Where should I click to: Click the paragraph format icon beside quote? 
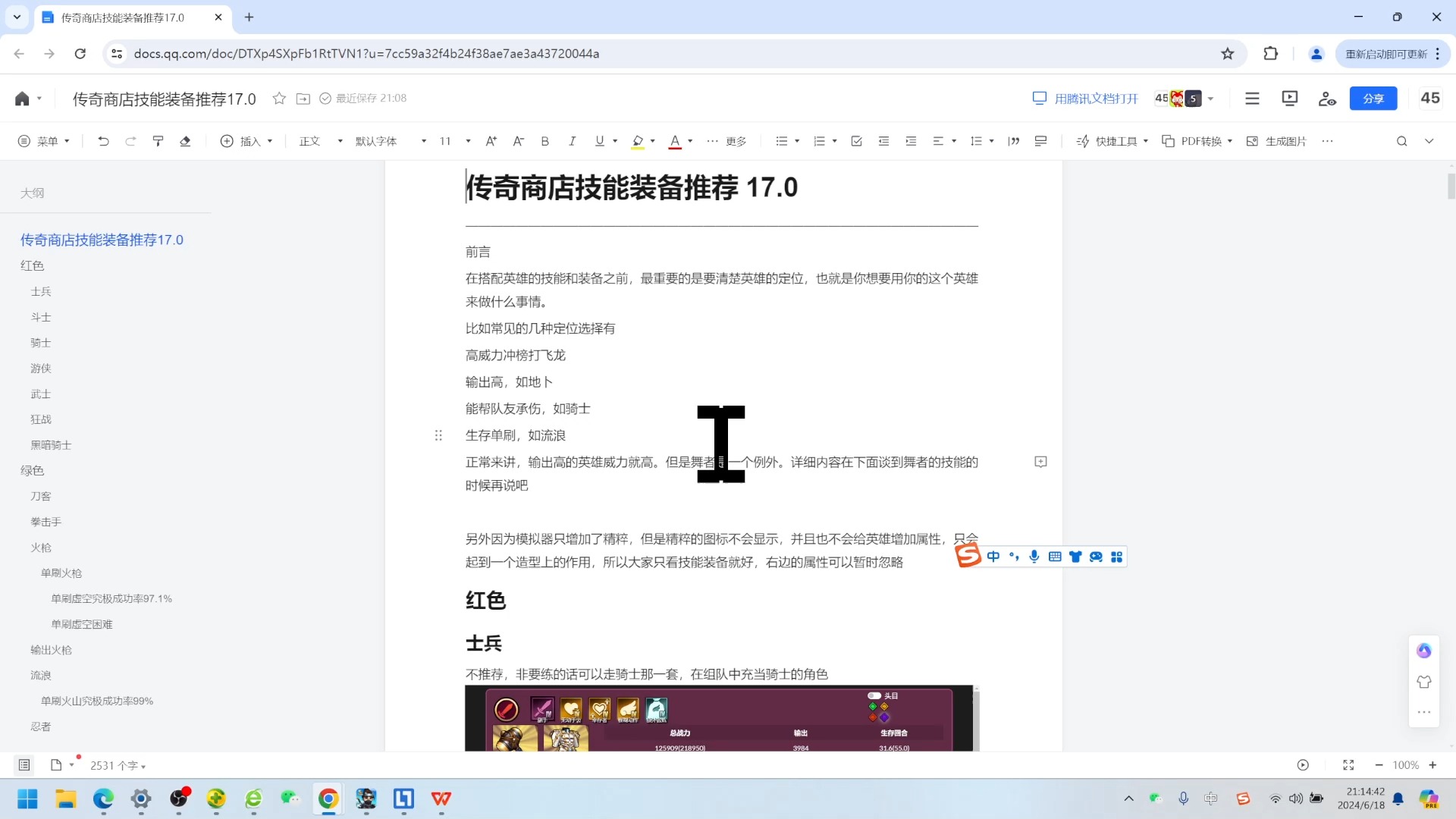(1041, 141)
